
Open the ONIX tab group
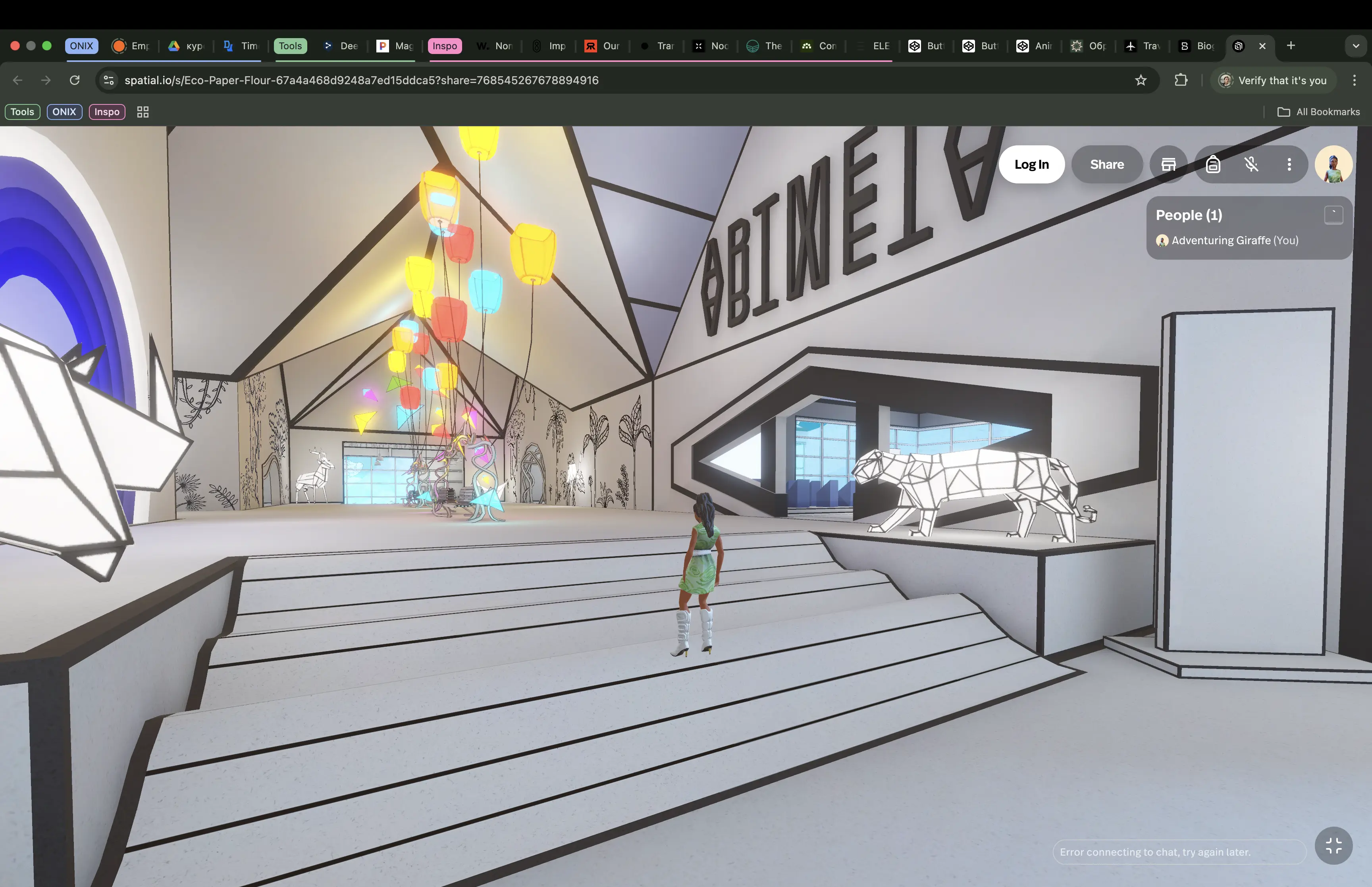(x=82, y=46)
